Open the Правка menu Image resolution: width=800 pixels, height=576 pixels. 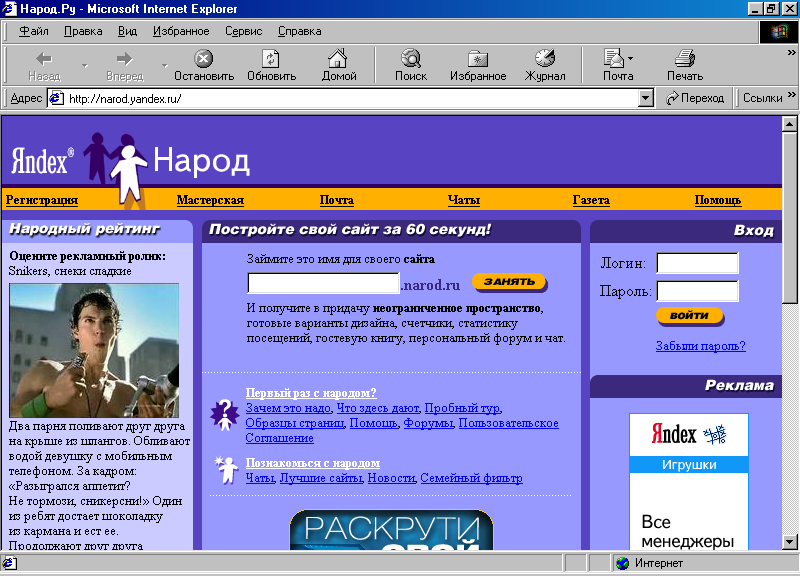[83, 31]
